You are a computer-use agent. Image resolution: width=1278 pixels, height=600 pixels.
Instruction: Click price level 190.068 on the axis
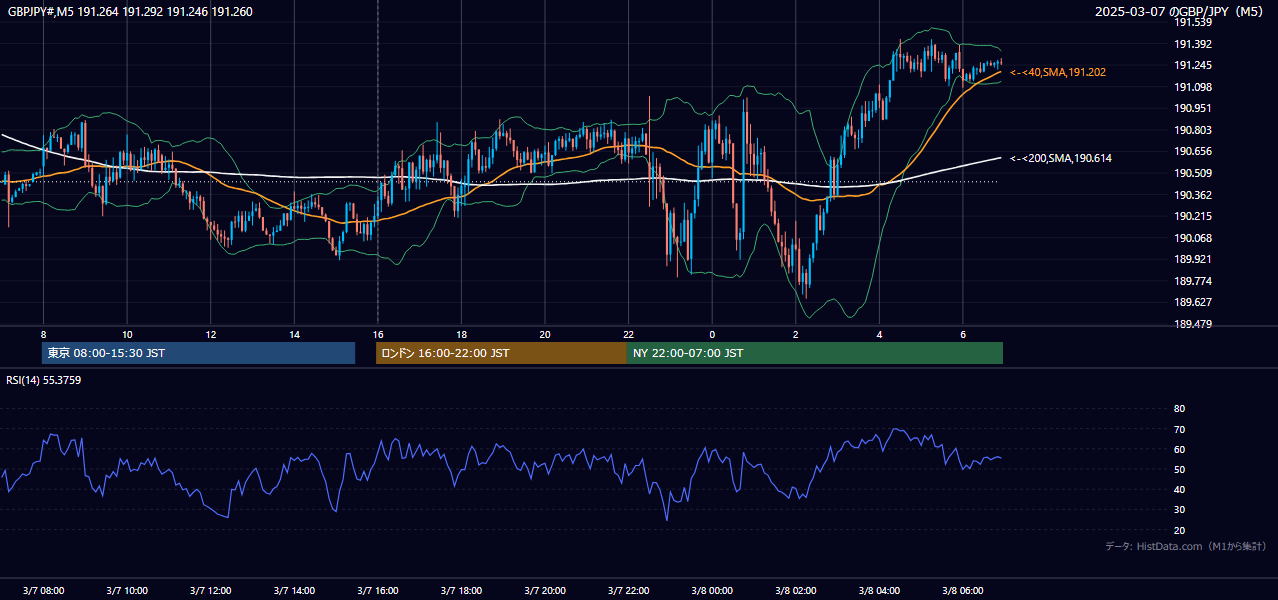point(1193,238)
